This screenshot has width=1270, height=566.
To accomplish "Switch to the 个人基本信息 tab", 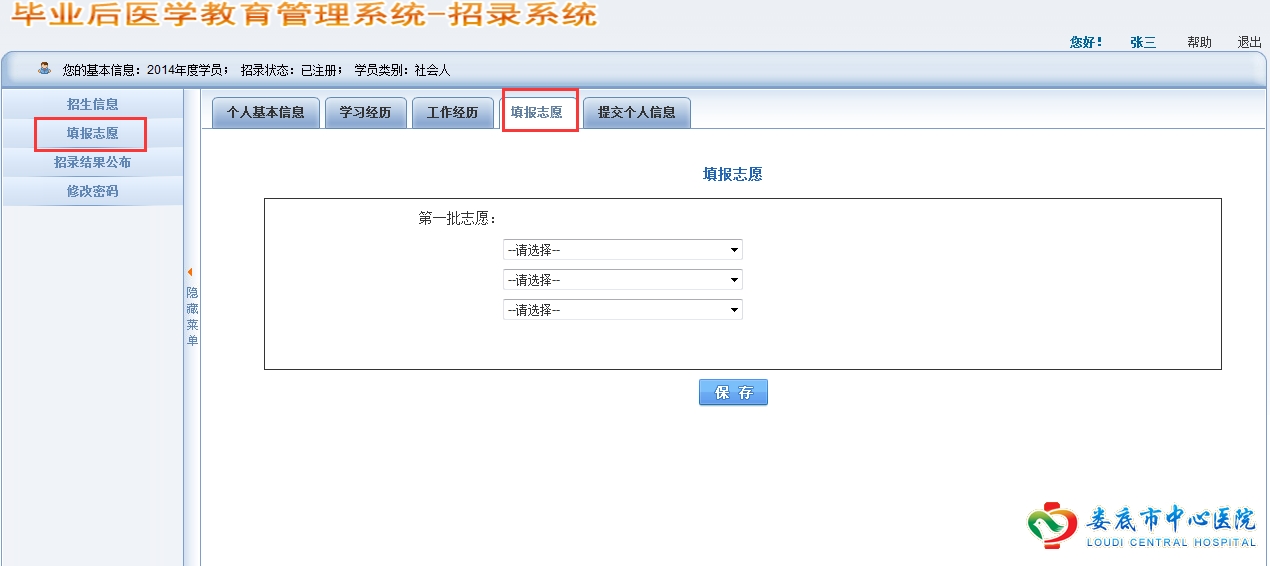I will point(265,113).
